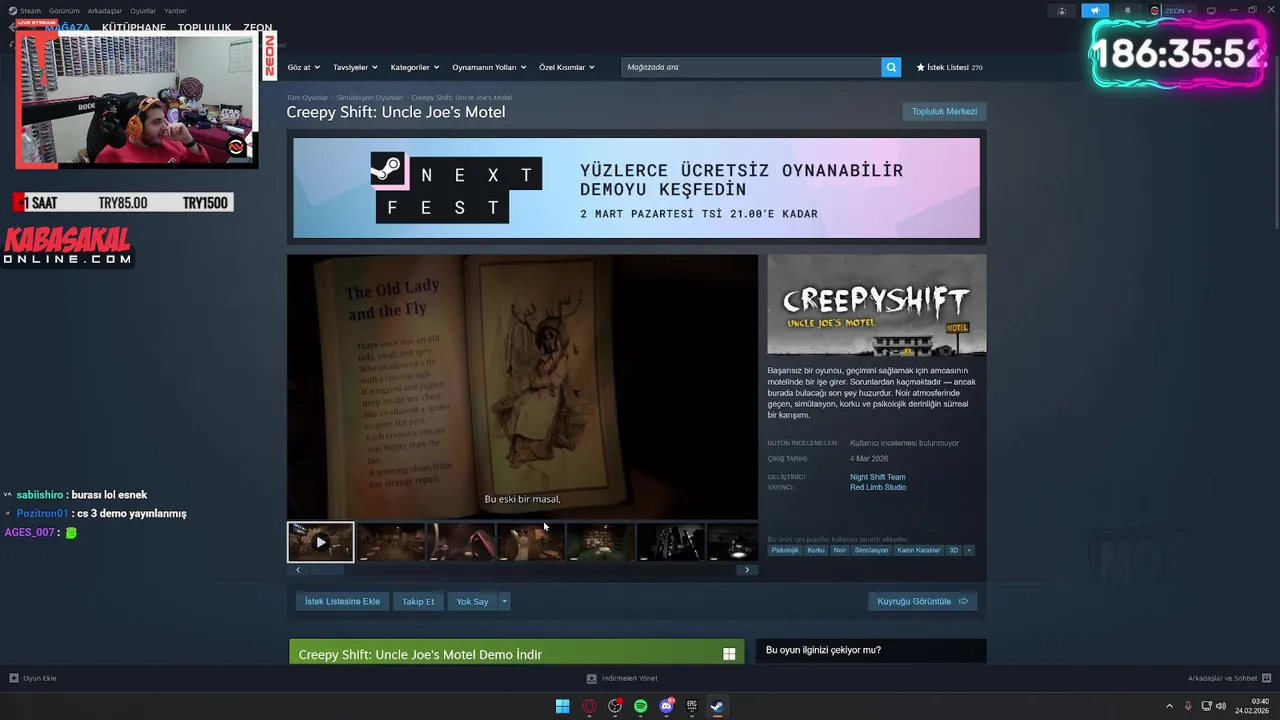This screenshot has width=1280, height=720.
Task: Expand the Oynamanın Yolları dropdown
Action: (489, 67)
